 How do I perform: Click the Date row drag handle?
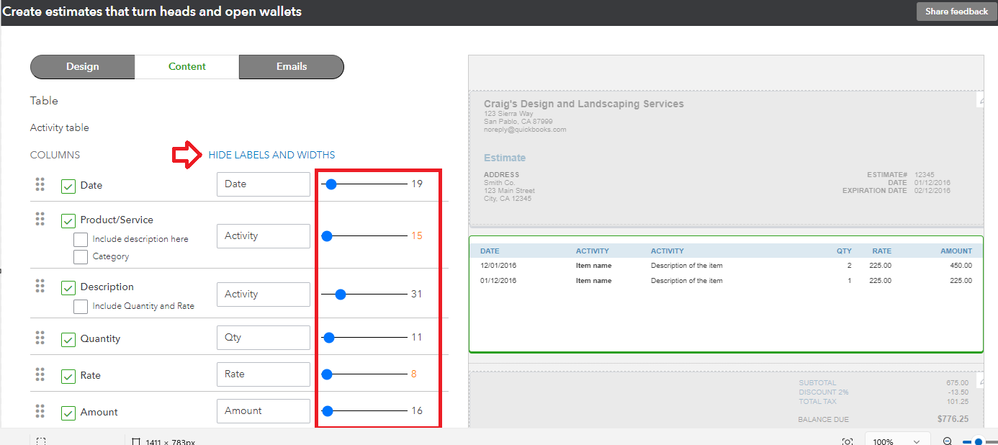coord(40,185)
